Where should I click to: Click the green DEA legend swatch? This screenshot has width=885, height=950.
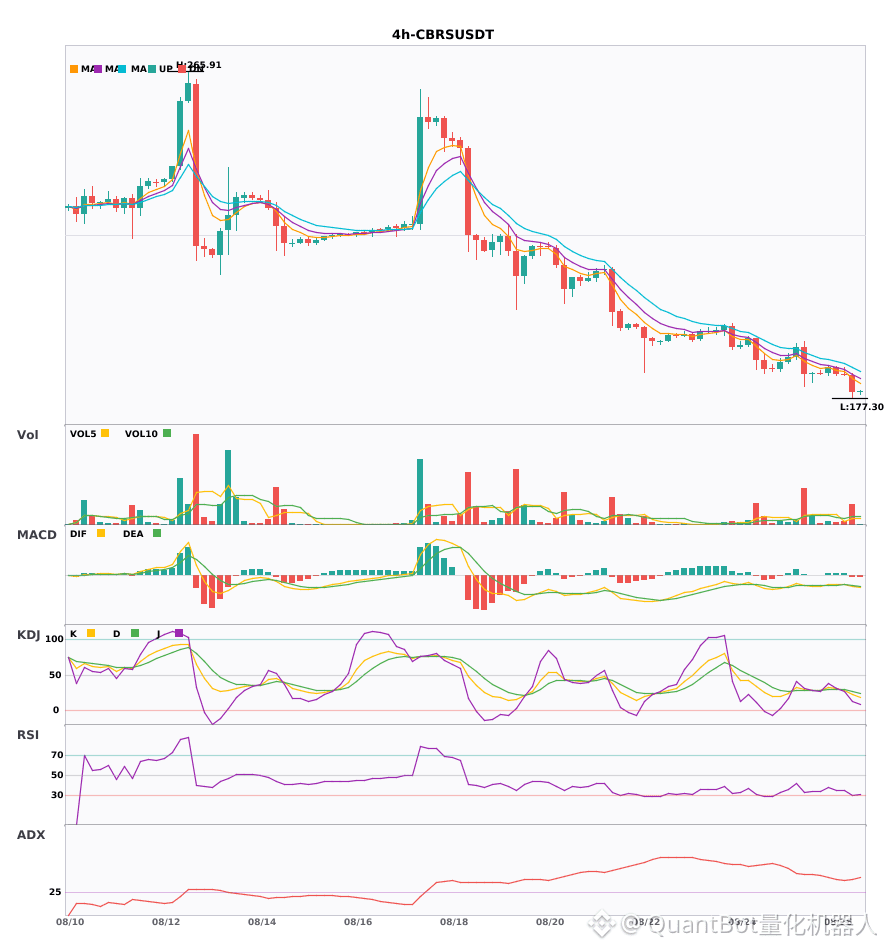pyautogui.click(x=157, y=533)
